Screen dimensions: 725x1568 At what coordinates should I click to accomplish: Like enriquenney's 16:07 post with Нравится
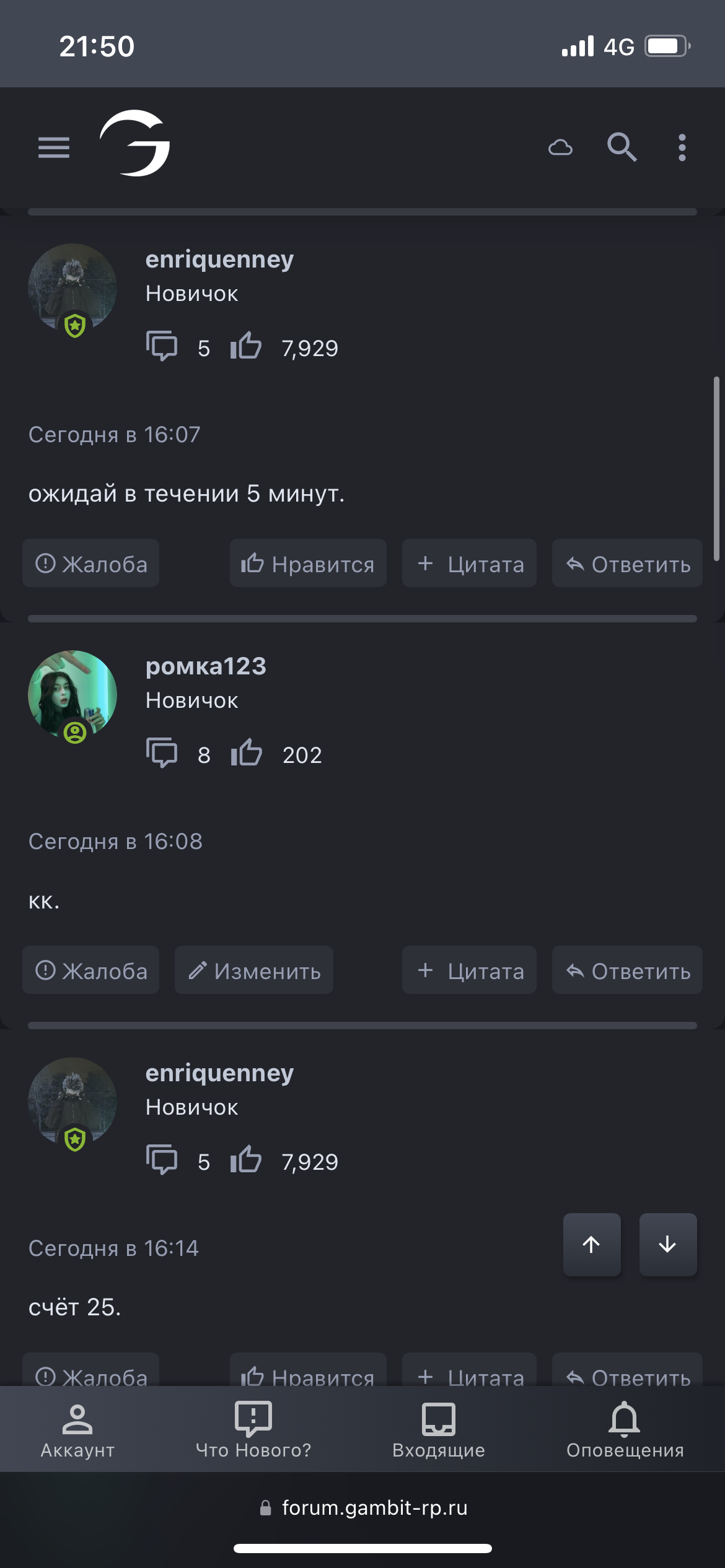(x=308, y=564)
